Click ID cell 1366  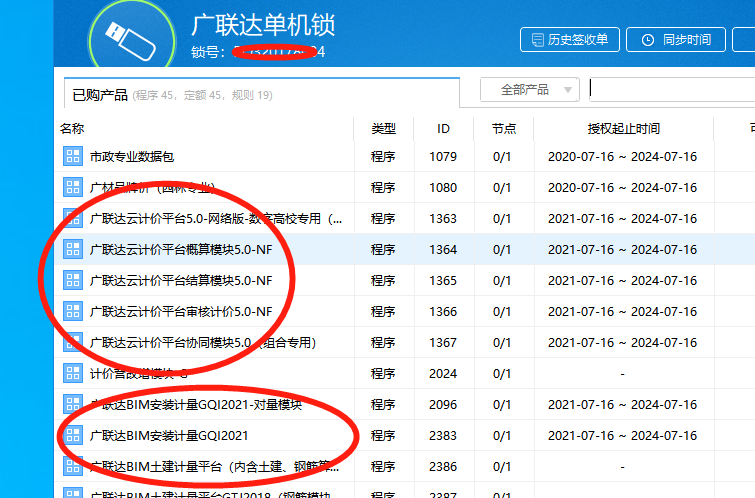coord(443,312)
